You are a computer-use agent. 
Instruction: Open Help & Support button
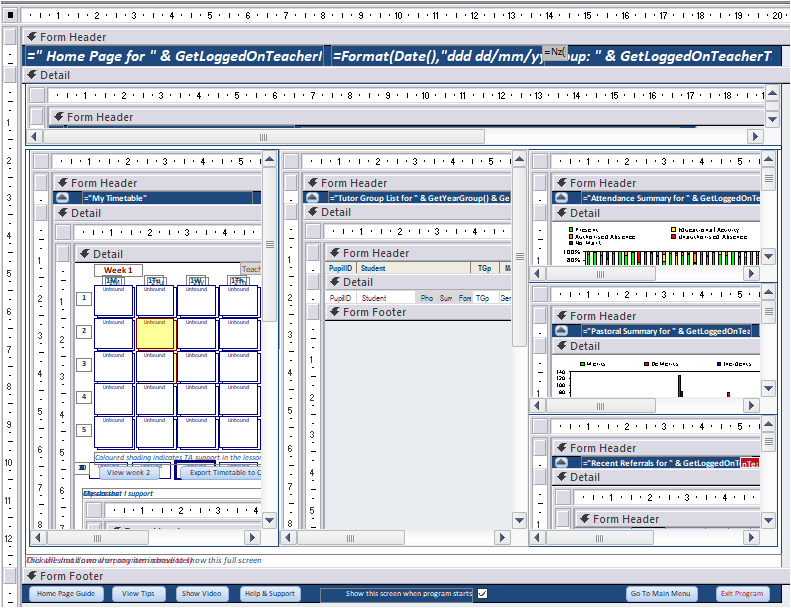(x=270, y=594)
